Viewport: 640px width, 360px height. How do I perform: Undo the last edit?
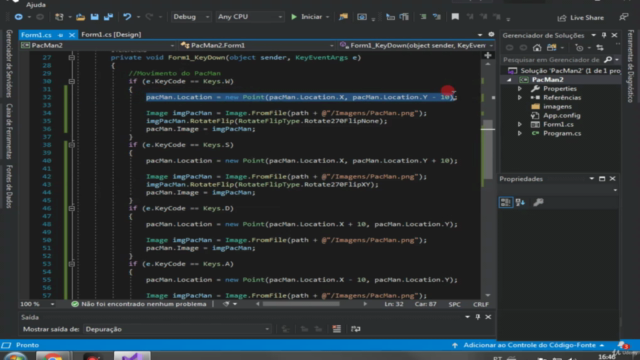[x=127, y=17]
